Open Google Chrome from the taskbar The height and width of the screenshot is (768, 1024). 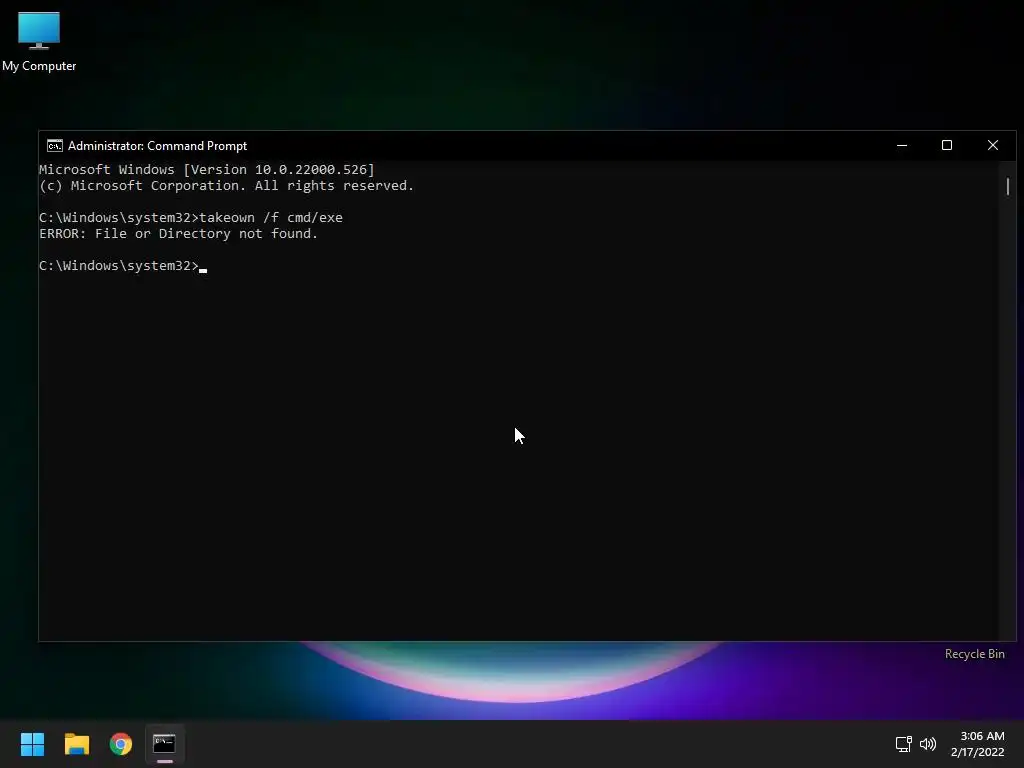click(120, 744)
